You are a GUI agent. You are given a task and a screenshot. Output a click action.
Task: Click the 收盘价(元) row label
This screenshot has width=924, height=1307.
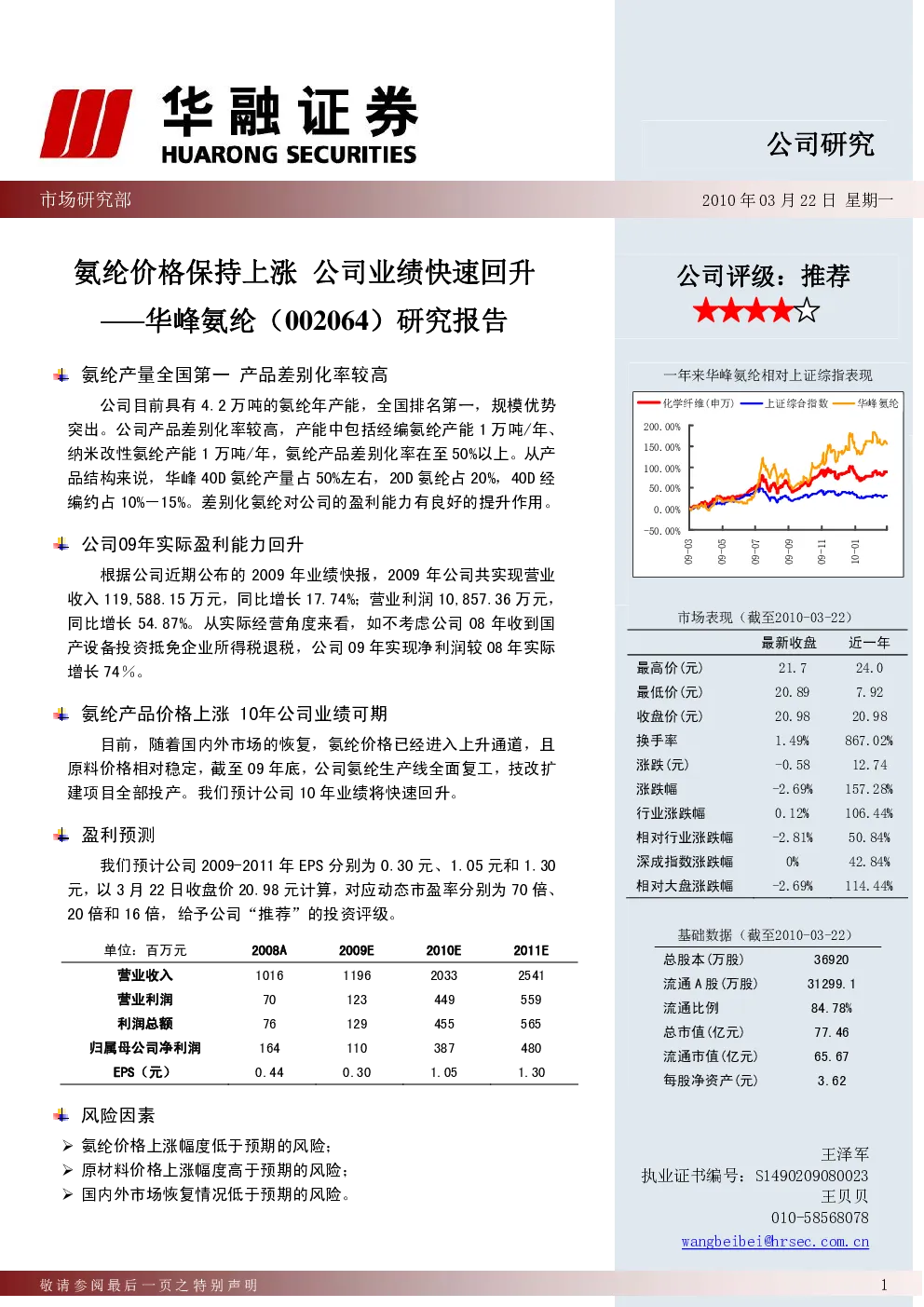(670, 716)
